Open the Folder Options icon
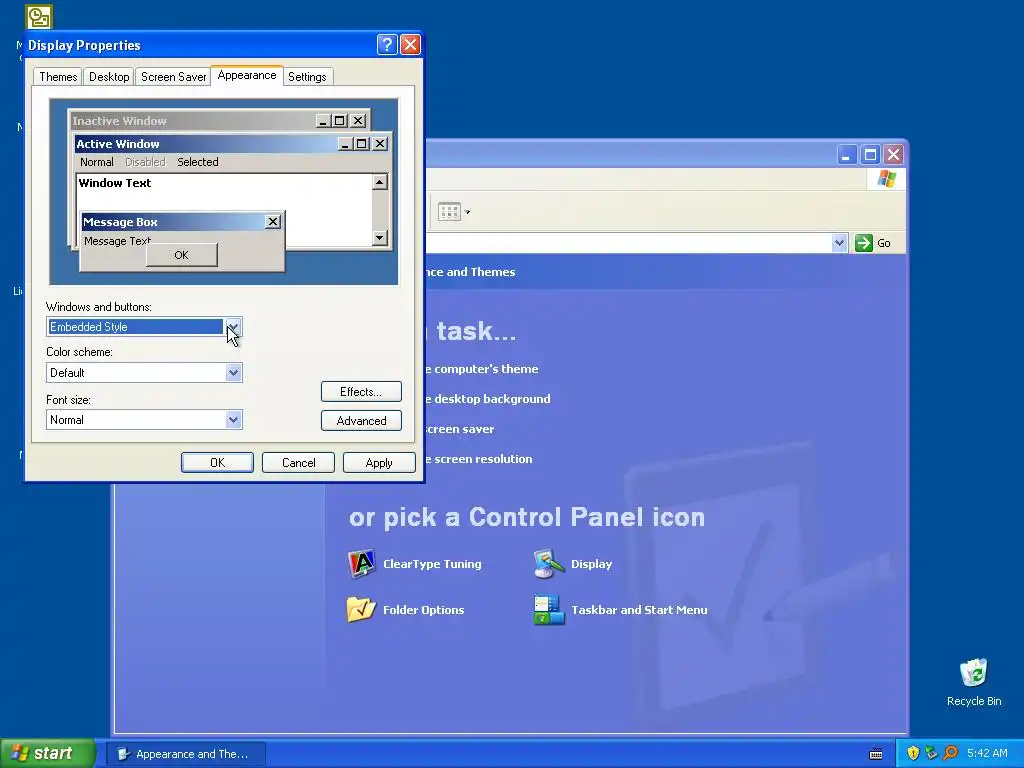The image size is (1024, 768). [x=361, y=609]
